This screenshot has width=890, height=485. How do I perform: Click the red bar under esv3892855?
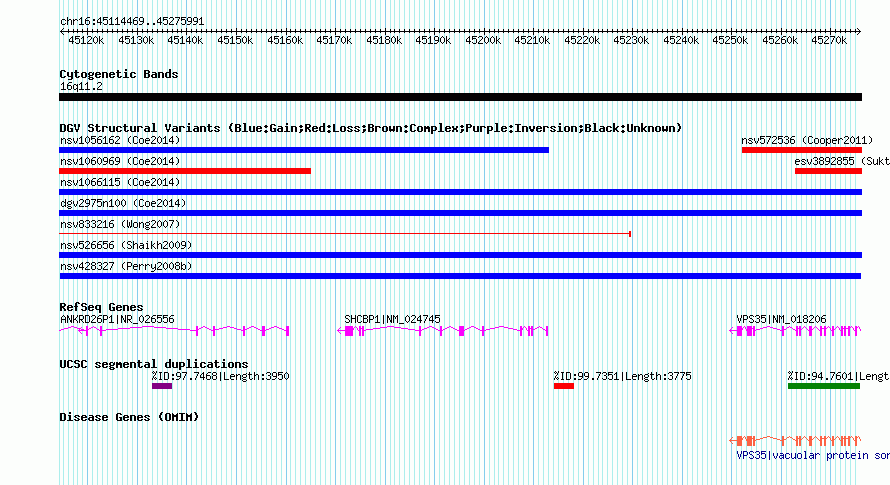(x=828, y=171)
